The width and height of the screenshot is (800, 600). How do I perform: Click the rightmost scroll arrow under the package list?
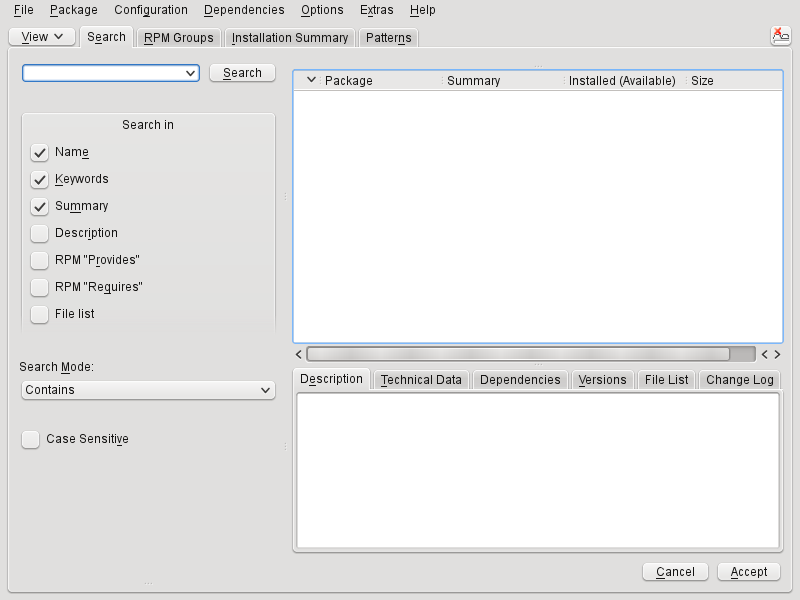click(777, 354)
